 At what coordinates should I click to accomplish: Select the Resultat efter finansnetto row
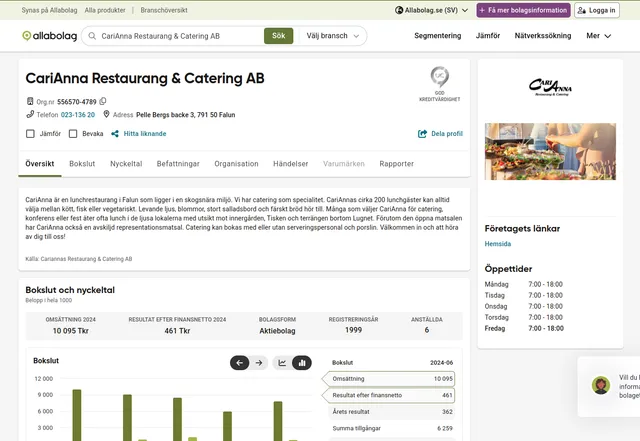391,395
